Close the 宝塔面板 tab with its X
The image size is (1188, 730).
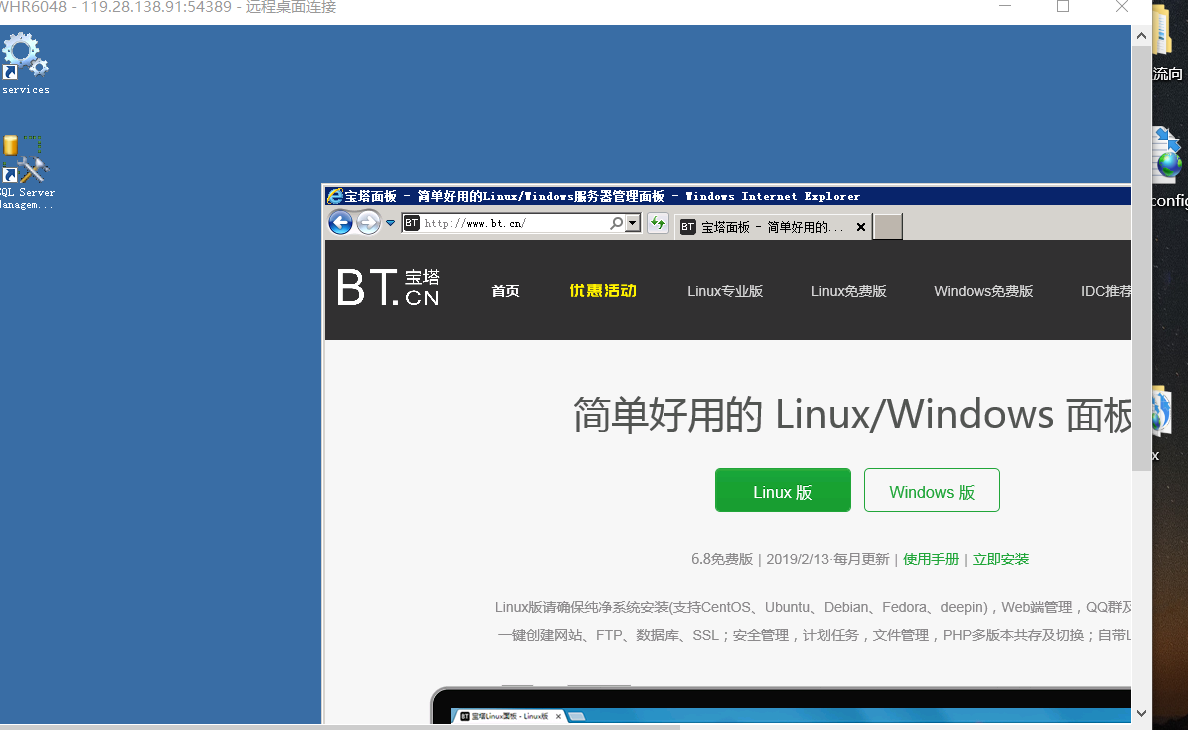pyautogui.click(x=861, y=226)
